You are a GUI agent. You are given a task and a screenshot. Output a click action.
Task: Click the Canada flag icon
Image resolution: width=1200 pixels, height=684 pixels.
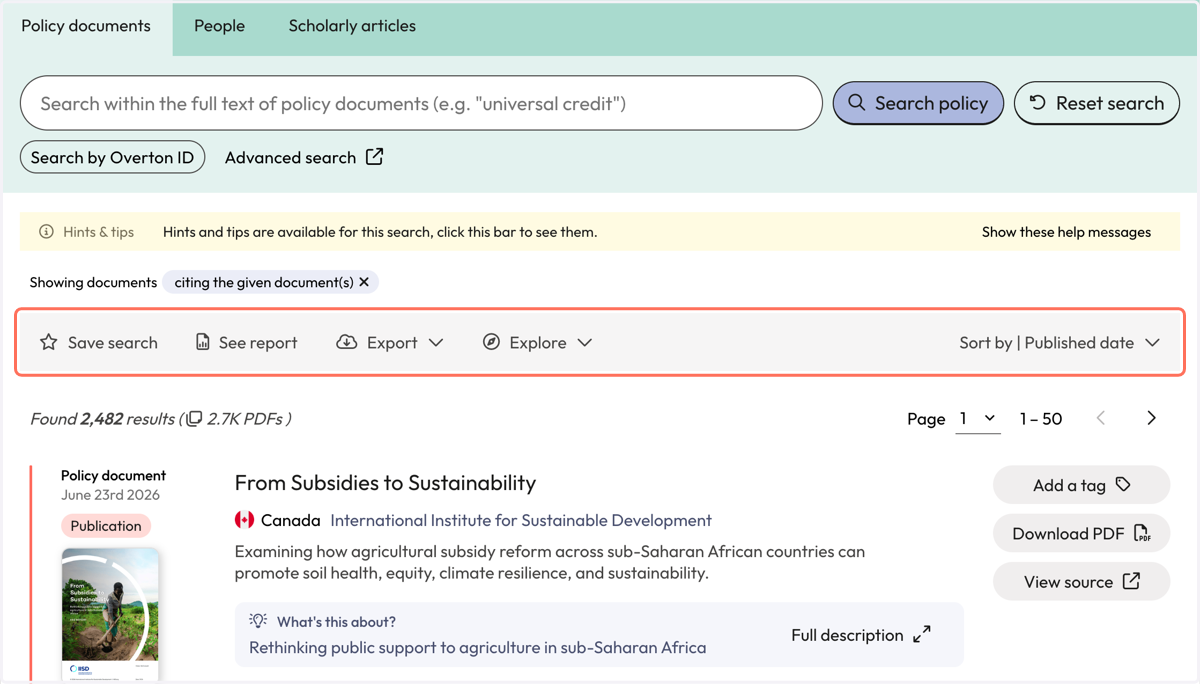pos(244,520)
